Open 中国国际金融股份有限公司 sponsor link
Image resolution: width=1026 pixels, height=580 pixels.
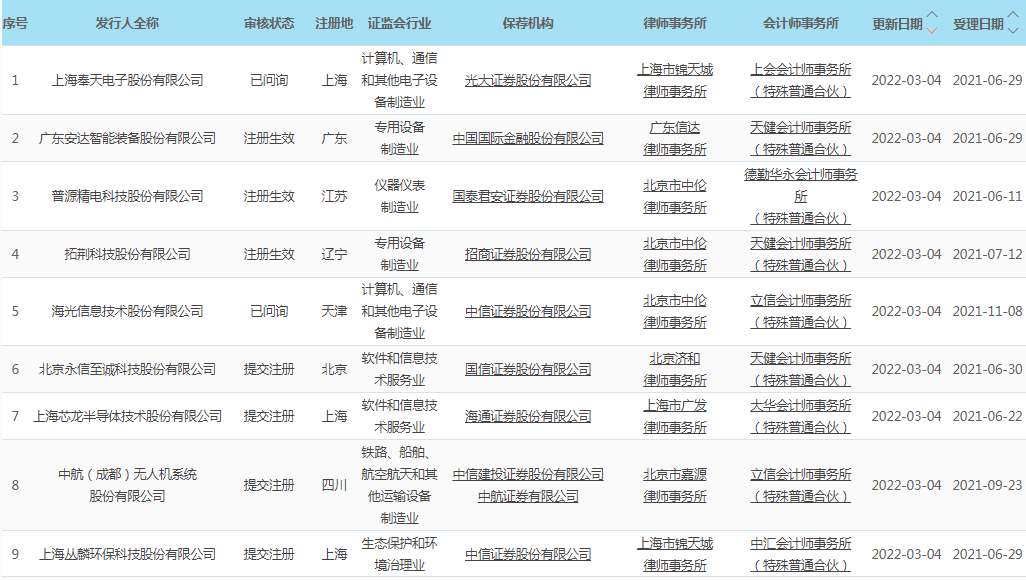(x=528, y=138)
